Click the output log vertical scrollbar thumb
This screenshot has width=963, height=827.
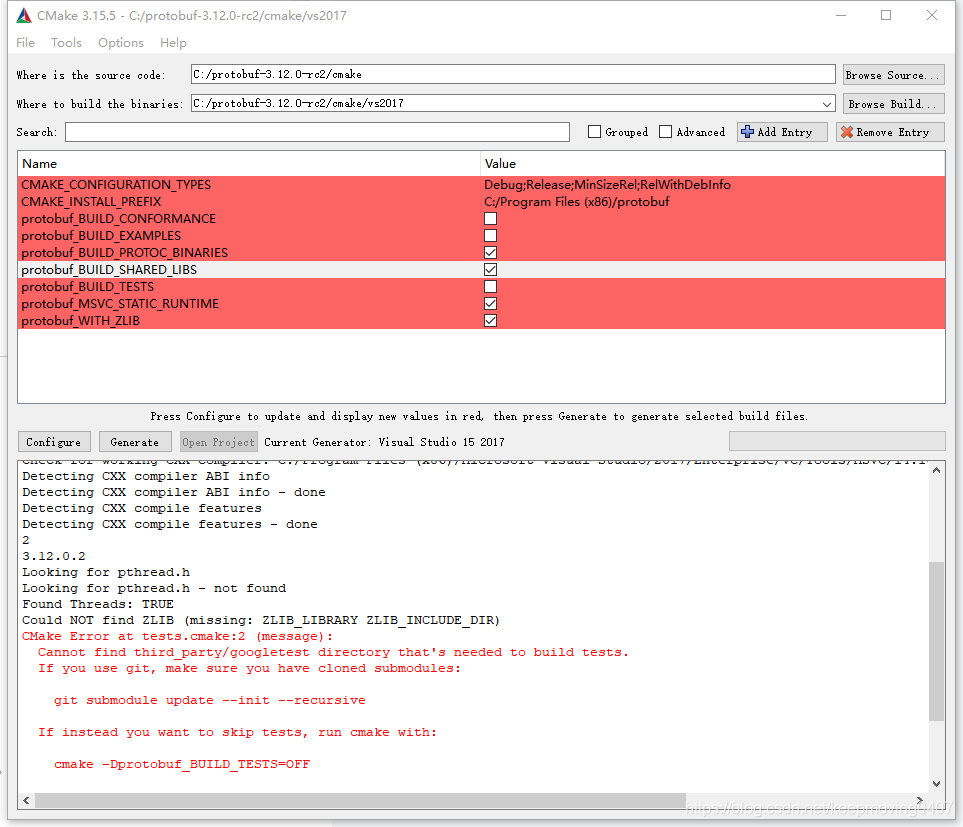click(936, 641)
